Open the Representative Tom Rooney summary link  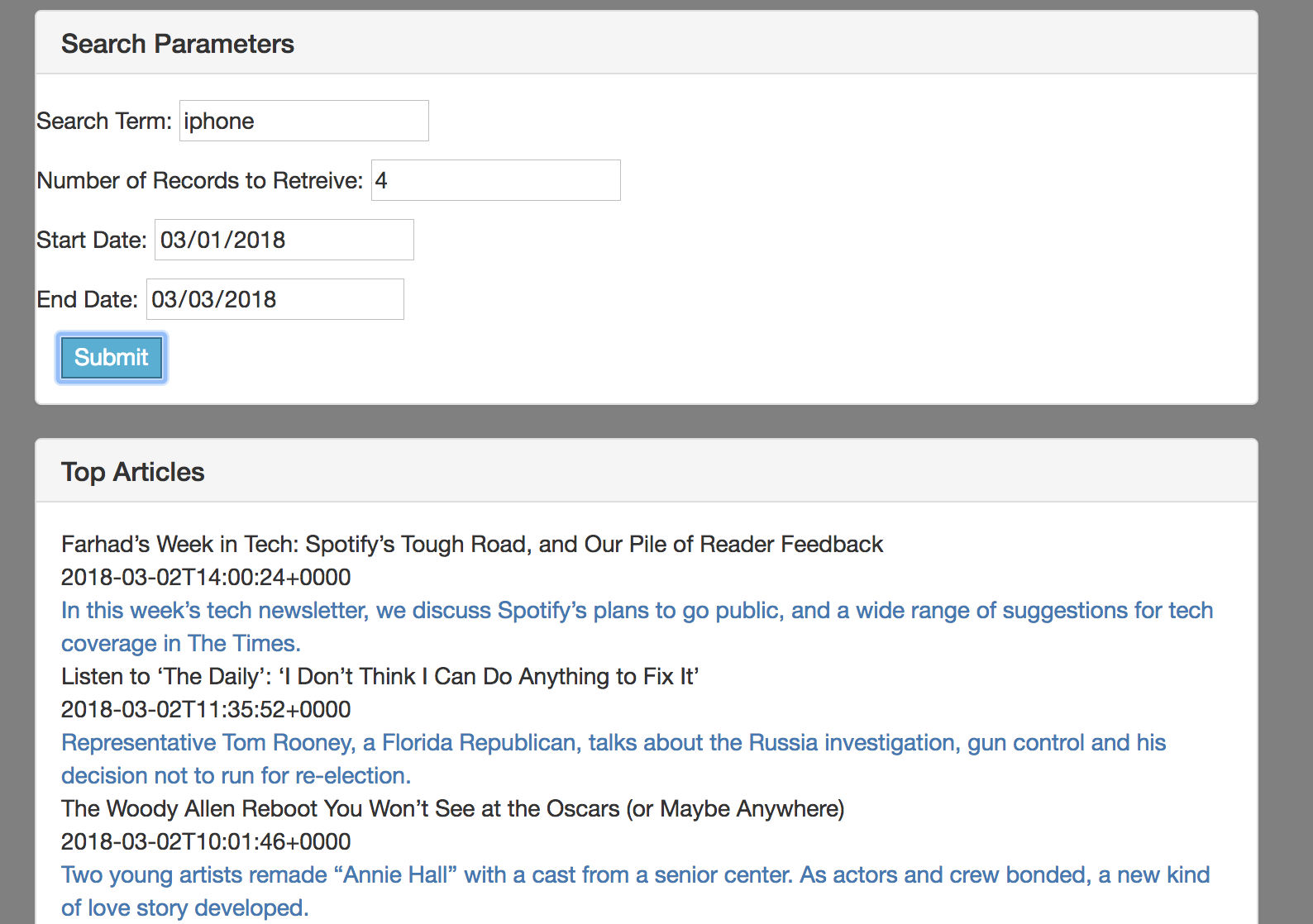point(613,743)
